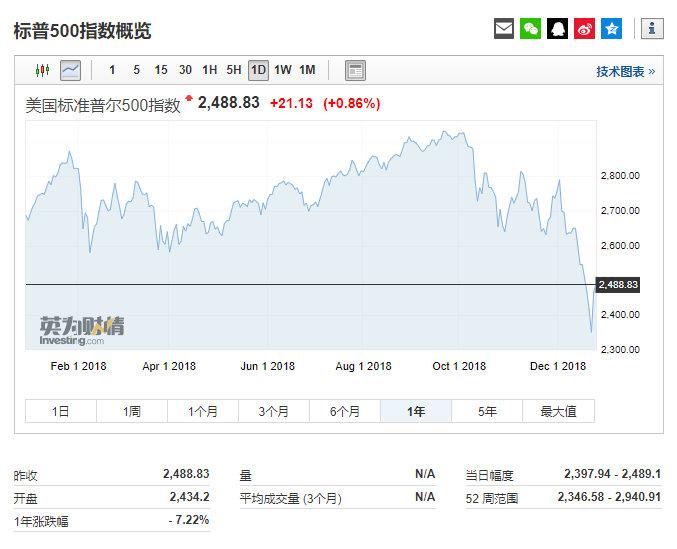
Task: Share to QQ penguin icon
Action: [557, 29]
